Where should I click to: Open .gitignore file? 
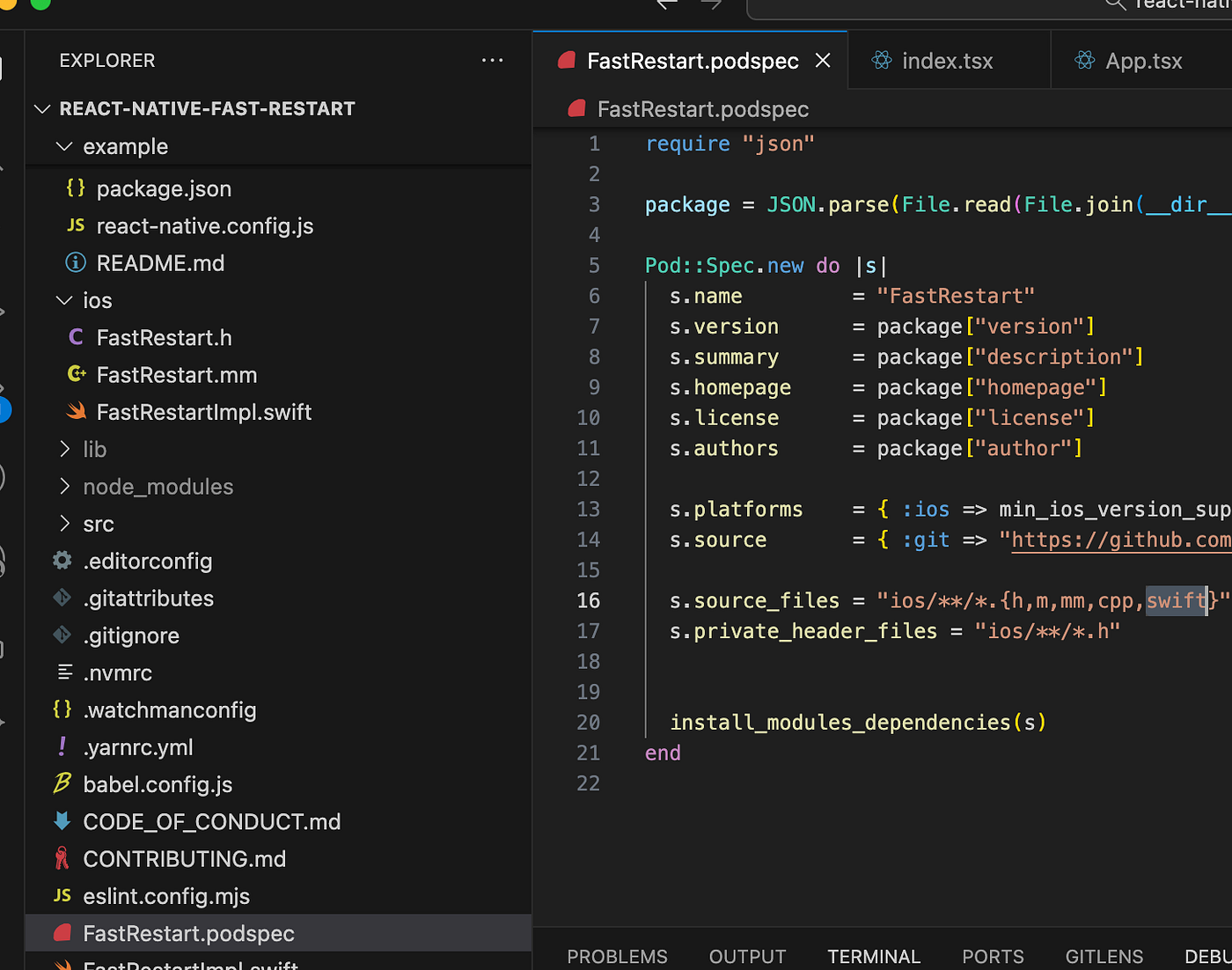point(277,636)
